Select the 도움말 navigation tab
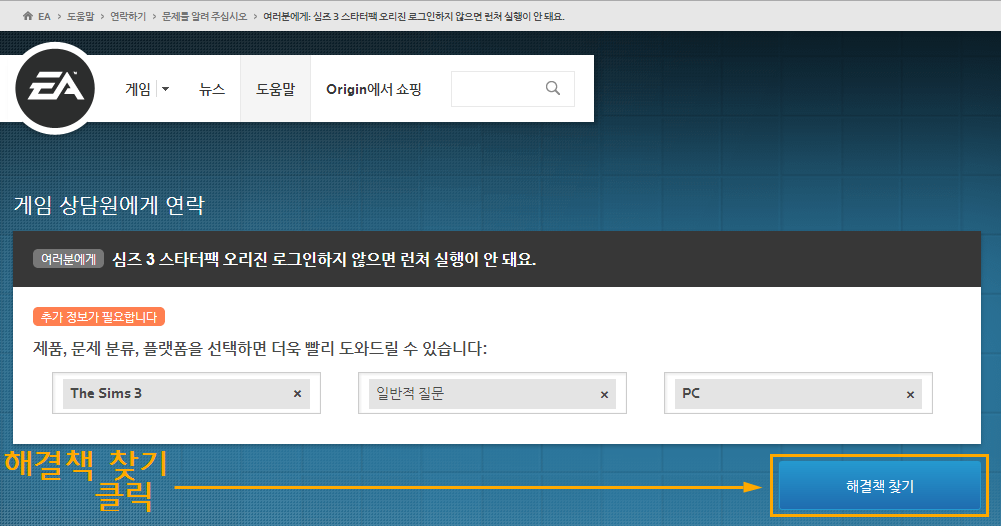 (x=275, y=89)
